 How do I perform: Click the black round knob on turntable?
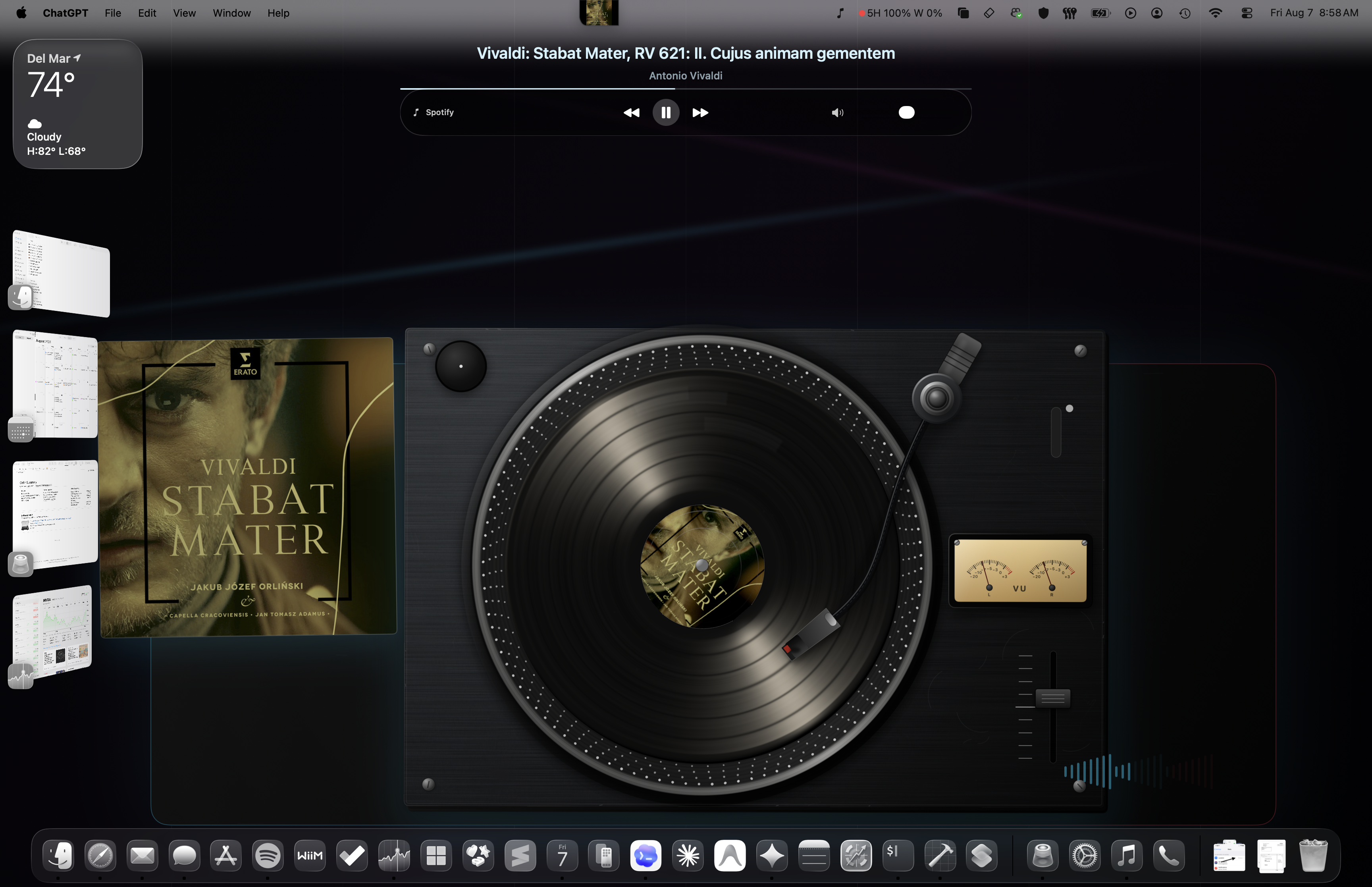(x=461, y=366)
